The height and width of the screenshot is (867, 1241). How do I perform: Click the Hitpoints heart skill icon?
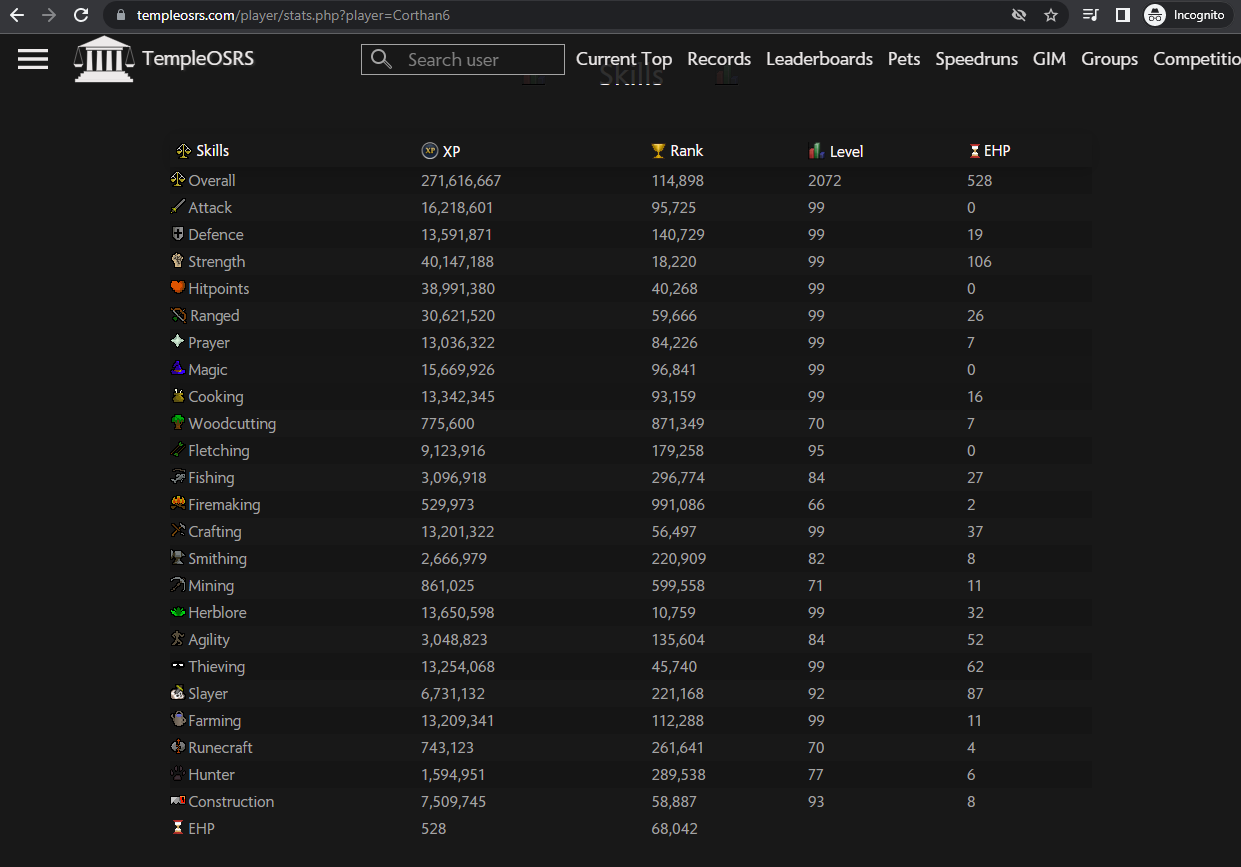[178, 288]
